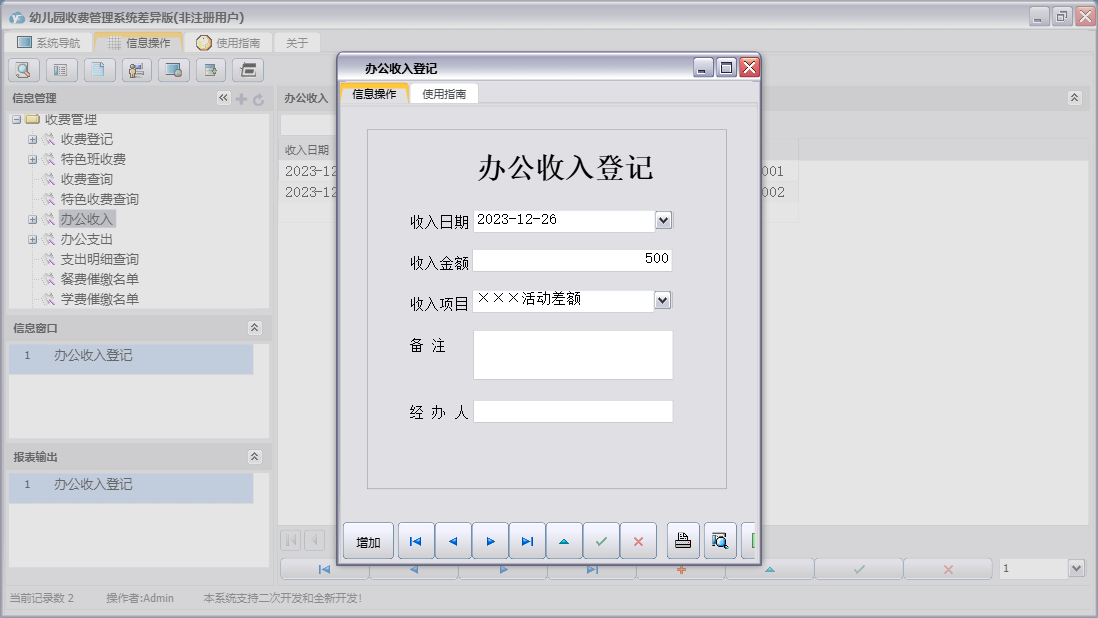Open the user management icon in the toolbar
This screenshot has height=618, width=1098.
pyautogui.click(x=136, y=70)
